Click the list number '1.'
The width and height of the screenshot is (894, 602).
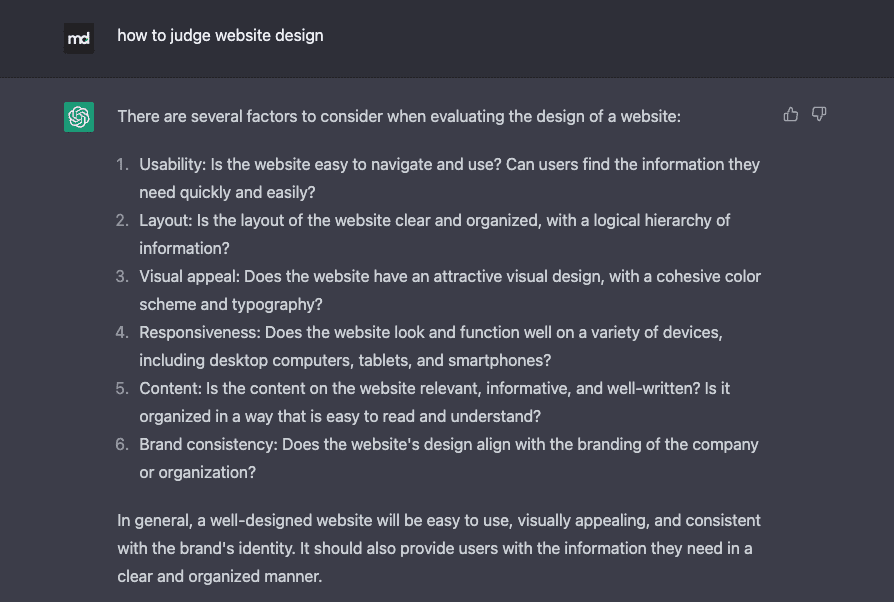(x=122, y=165)
